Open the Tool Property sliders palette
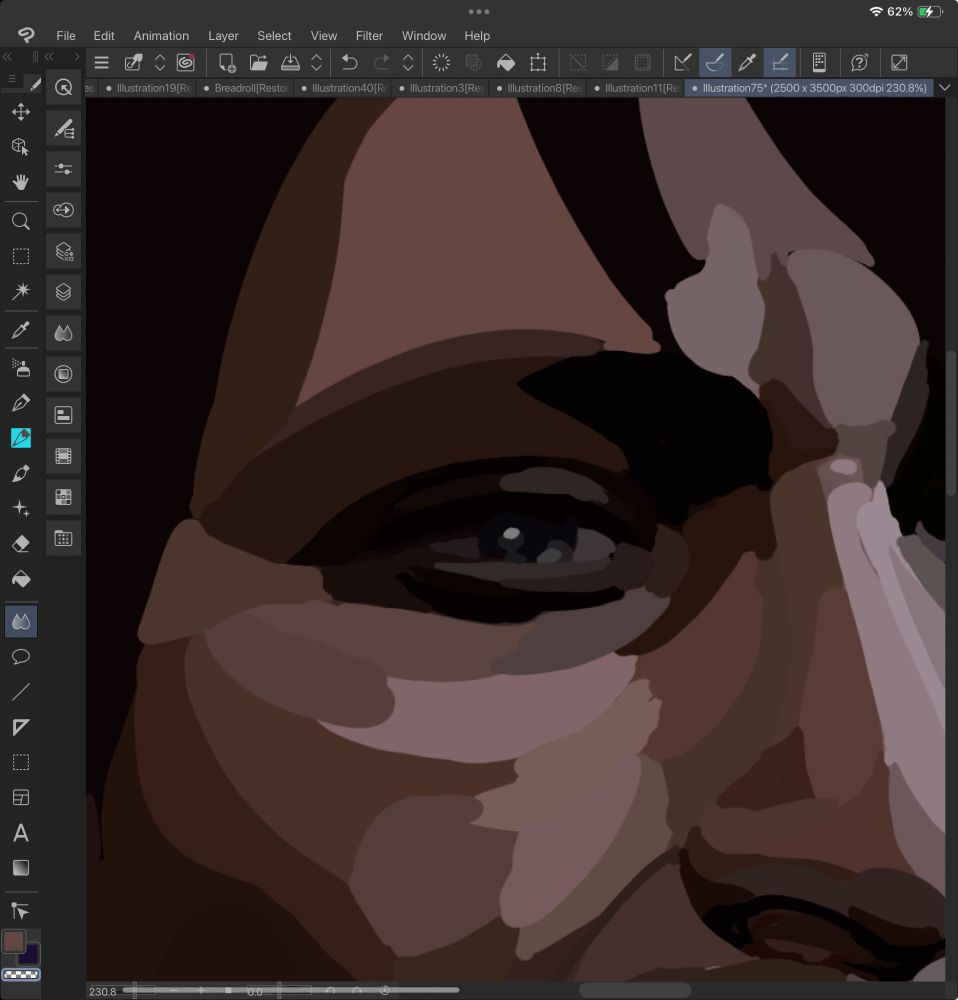Viewport: 958px width, 1000px height. 63,169
